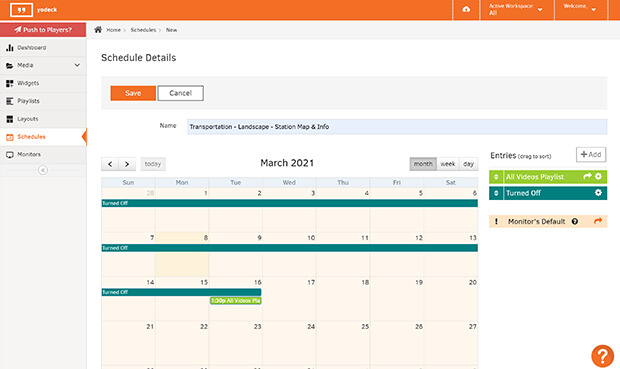
Task: Click the Media folder icon
Action: (x=9, y=66)
